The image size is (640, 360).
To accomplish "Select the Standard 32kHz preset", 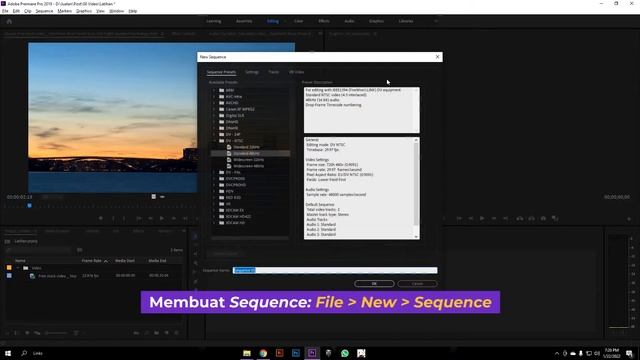I will [x=246, y=147].
